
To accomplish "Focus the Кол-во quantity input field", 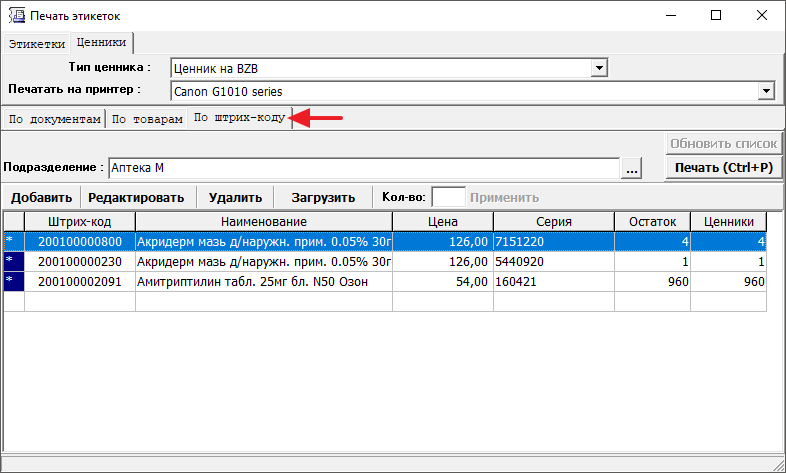I will click(x=448, y=197).
